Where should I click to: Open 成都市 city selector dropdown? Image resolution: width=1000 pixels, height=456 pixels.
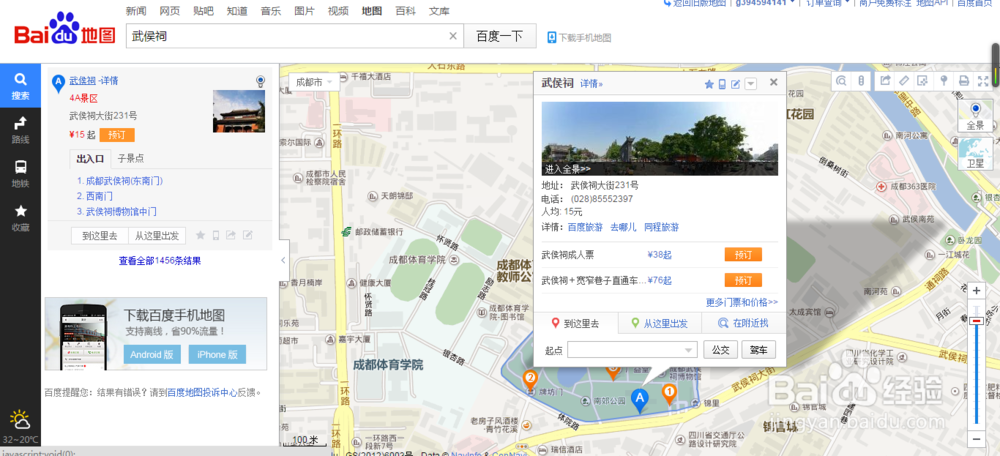(x=315, y=82)
